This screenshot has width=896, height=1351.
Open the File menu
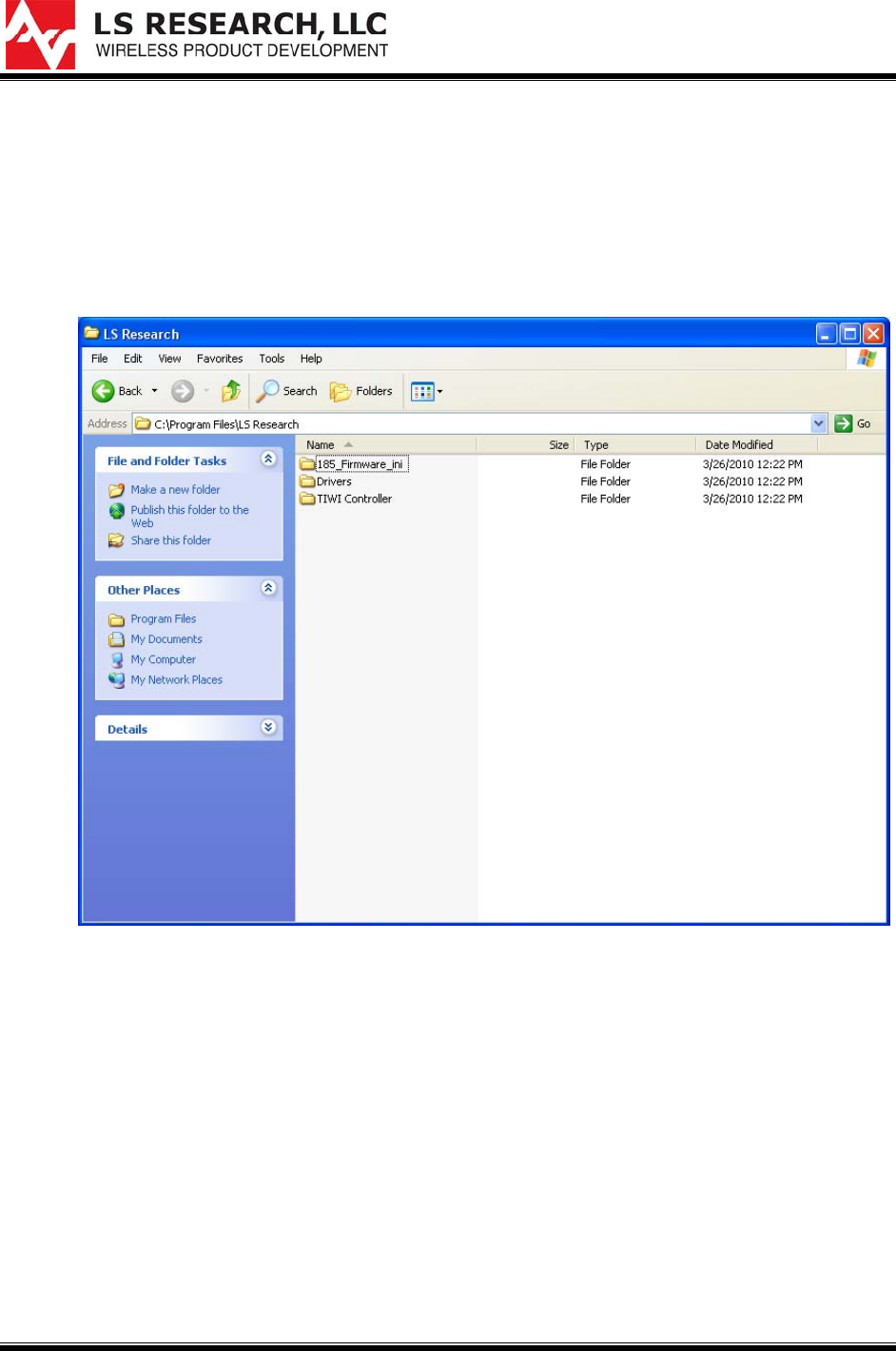(100, 359)
